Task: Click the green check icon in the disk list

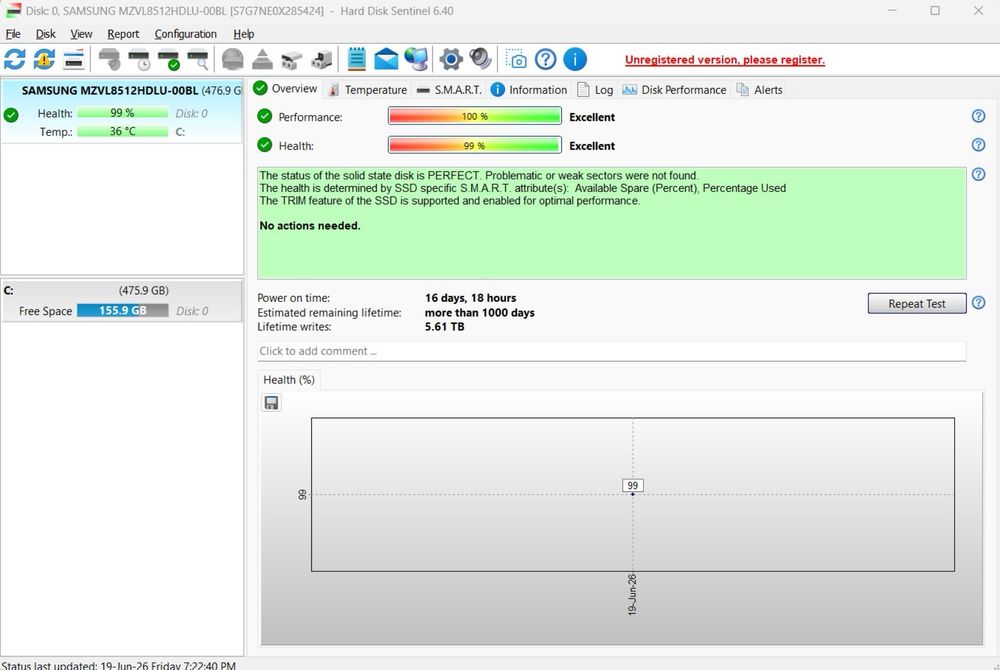Action: (11, 115)
